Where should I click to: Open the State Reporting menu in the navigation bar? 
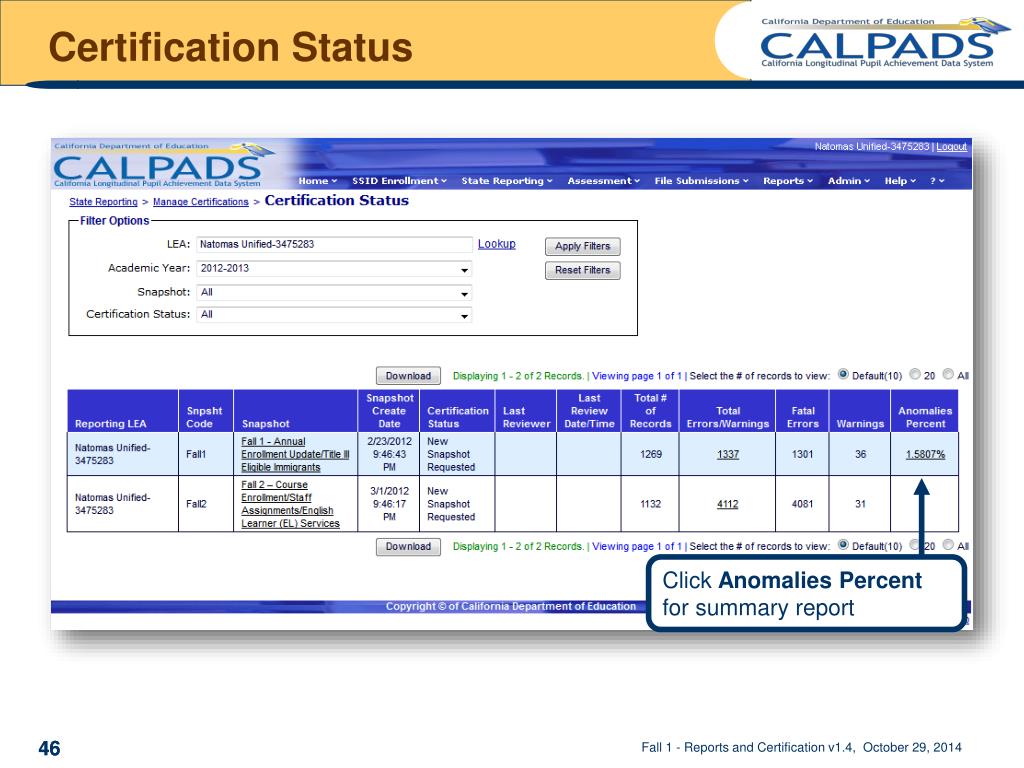tap(507, 181)
